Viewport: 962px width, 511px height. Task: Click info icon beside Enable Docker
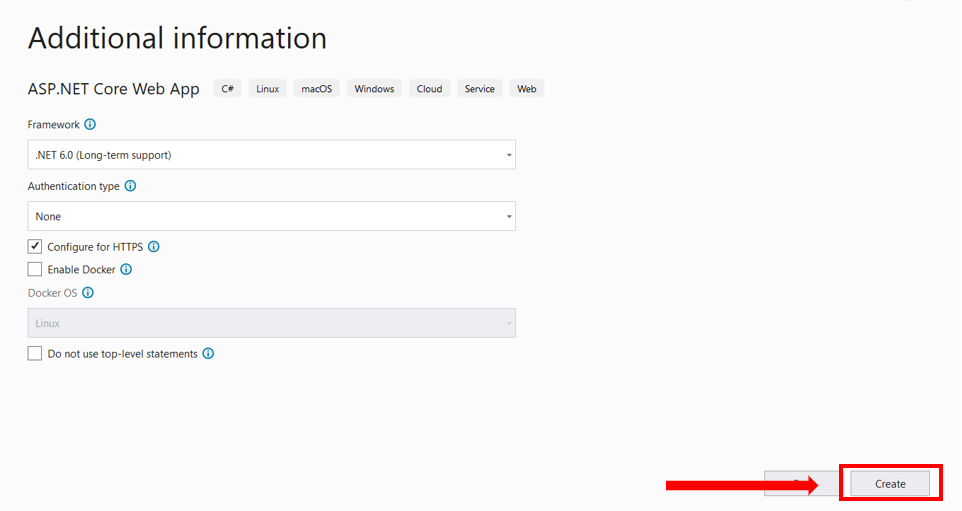tap(126, 269)
